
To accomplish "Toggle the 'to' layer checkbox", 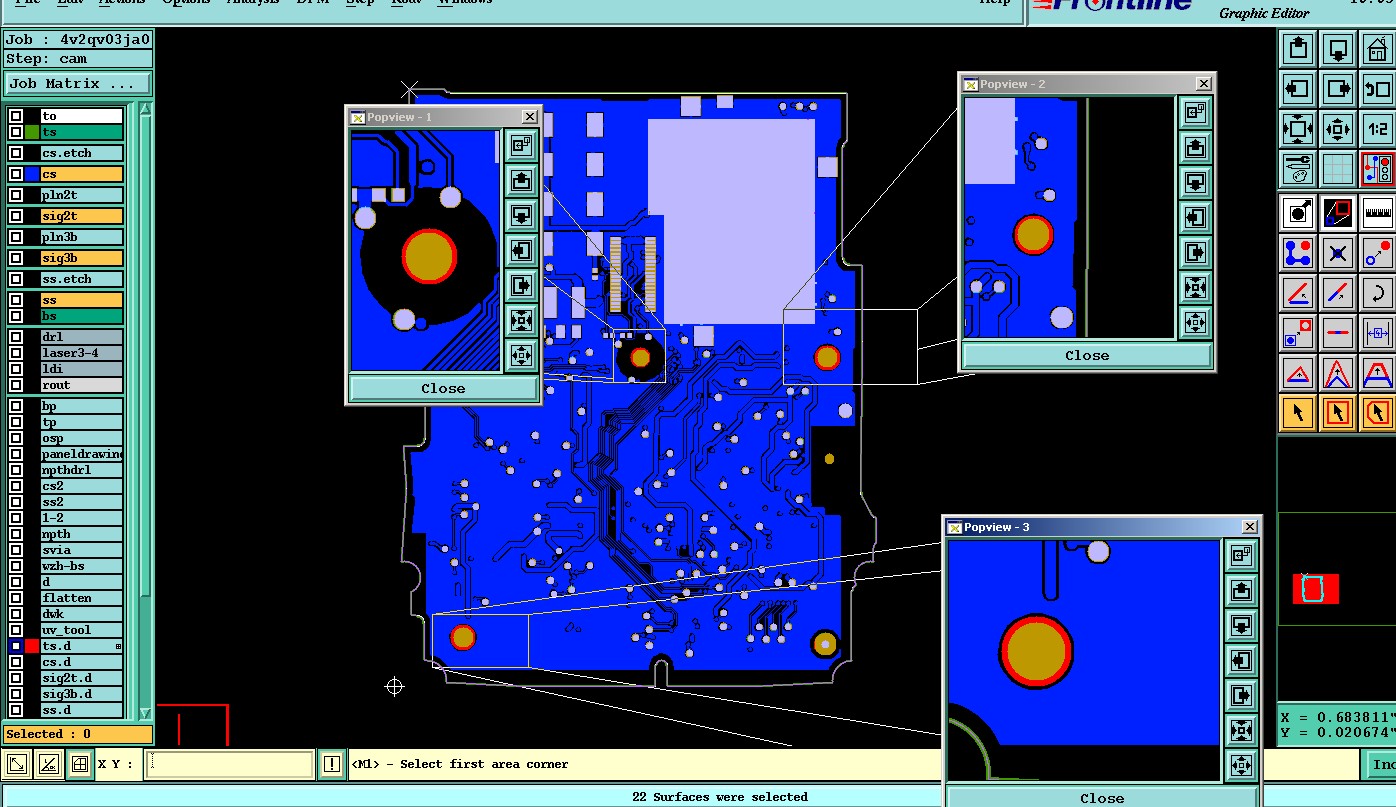I will (x=16, y=116).
